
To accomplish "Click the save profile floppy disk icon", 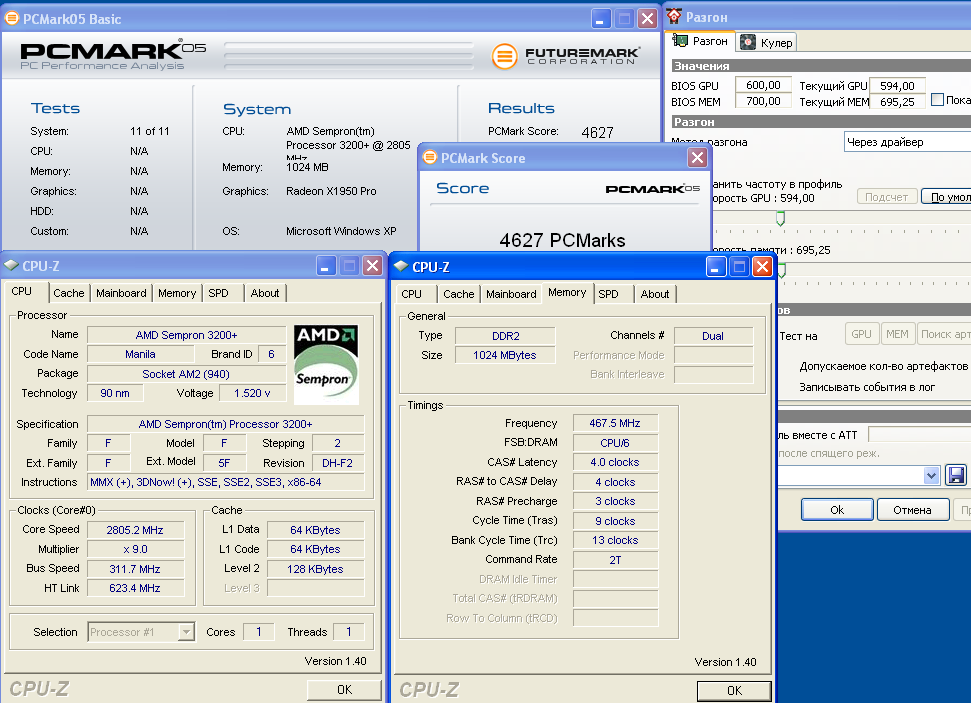I will (956, 475).
